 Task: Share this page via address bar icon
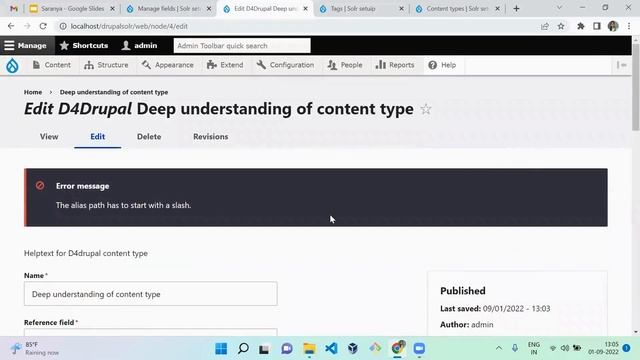click(544, 26)
